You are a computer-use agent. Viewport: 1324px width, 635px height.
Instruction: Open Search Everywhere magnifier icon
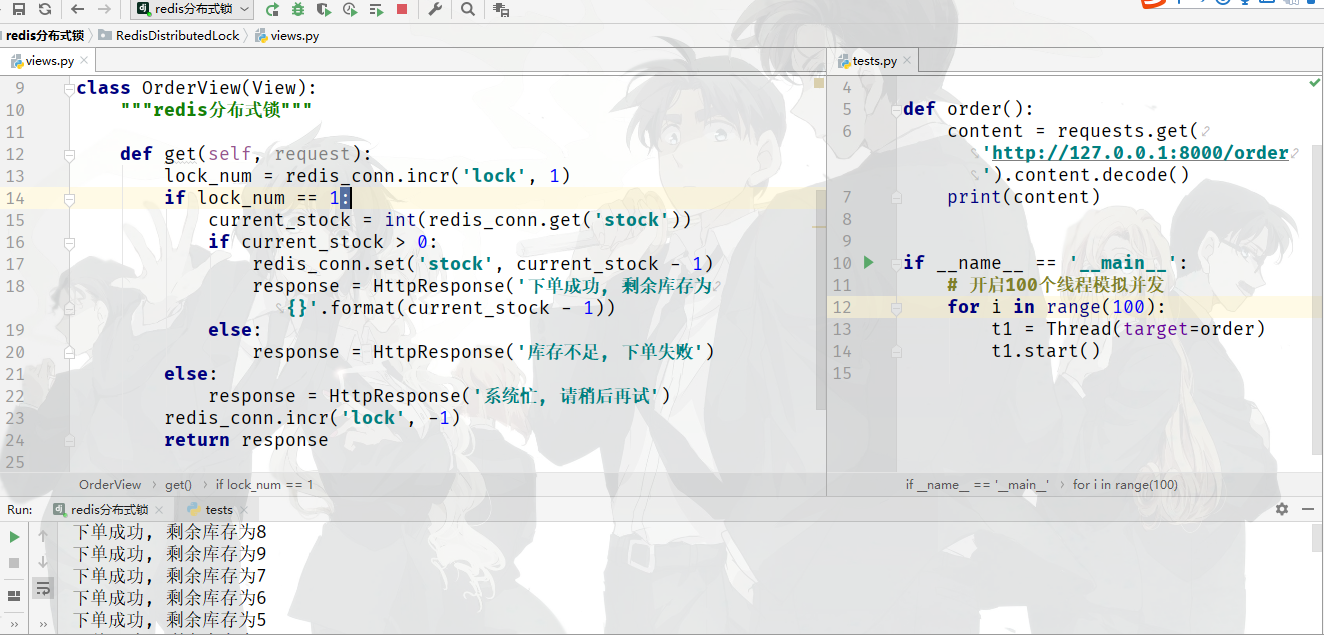[x=469, y=9]
